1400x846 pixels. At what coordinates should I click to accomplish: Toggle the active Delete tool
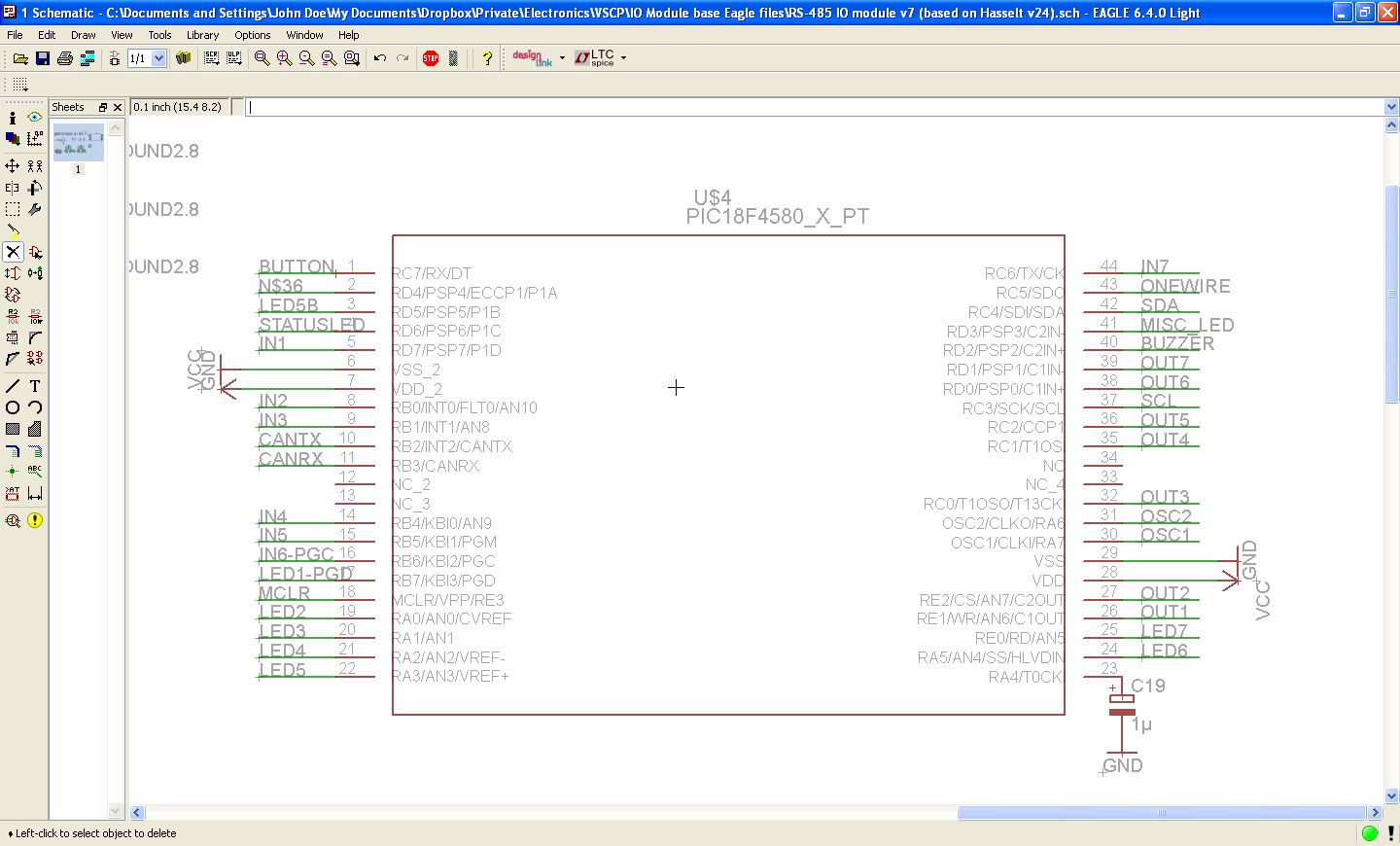pos(13,252)
